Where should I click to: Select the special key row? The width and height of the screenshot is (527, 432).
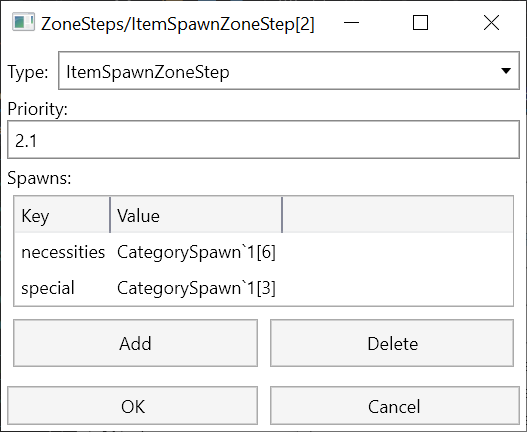[264, 288]
